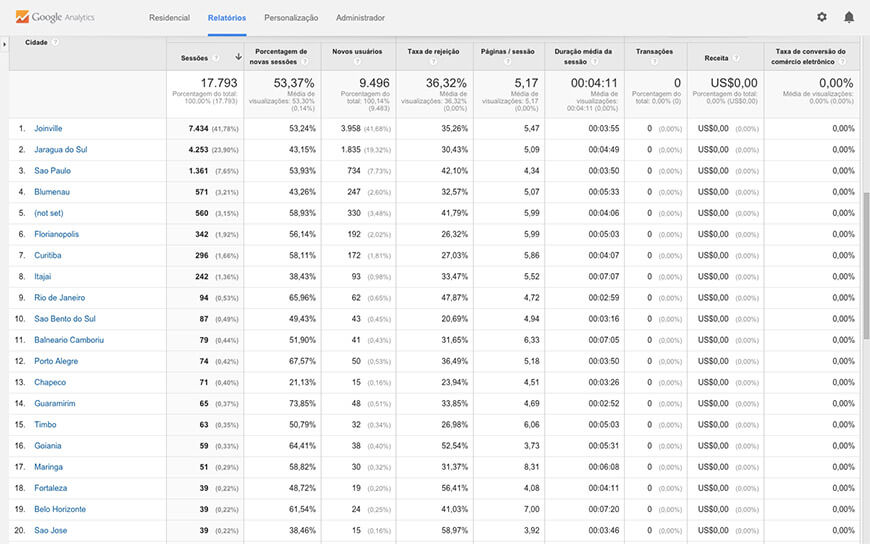
Task: Click the sort arrow in Sessões column
Action: click(x=238, y=57)
